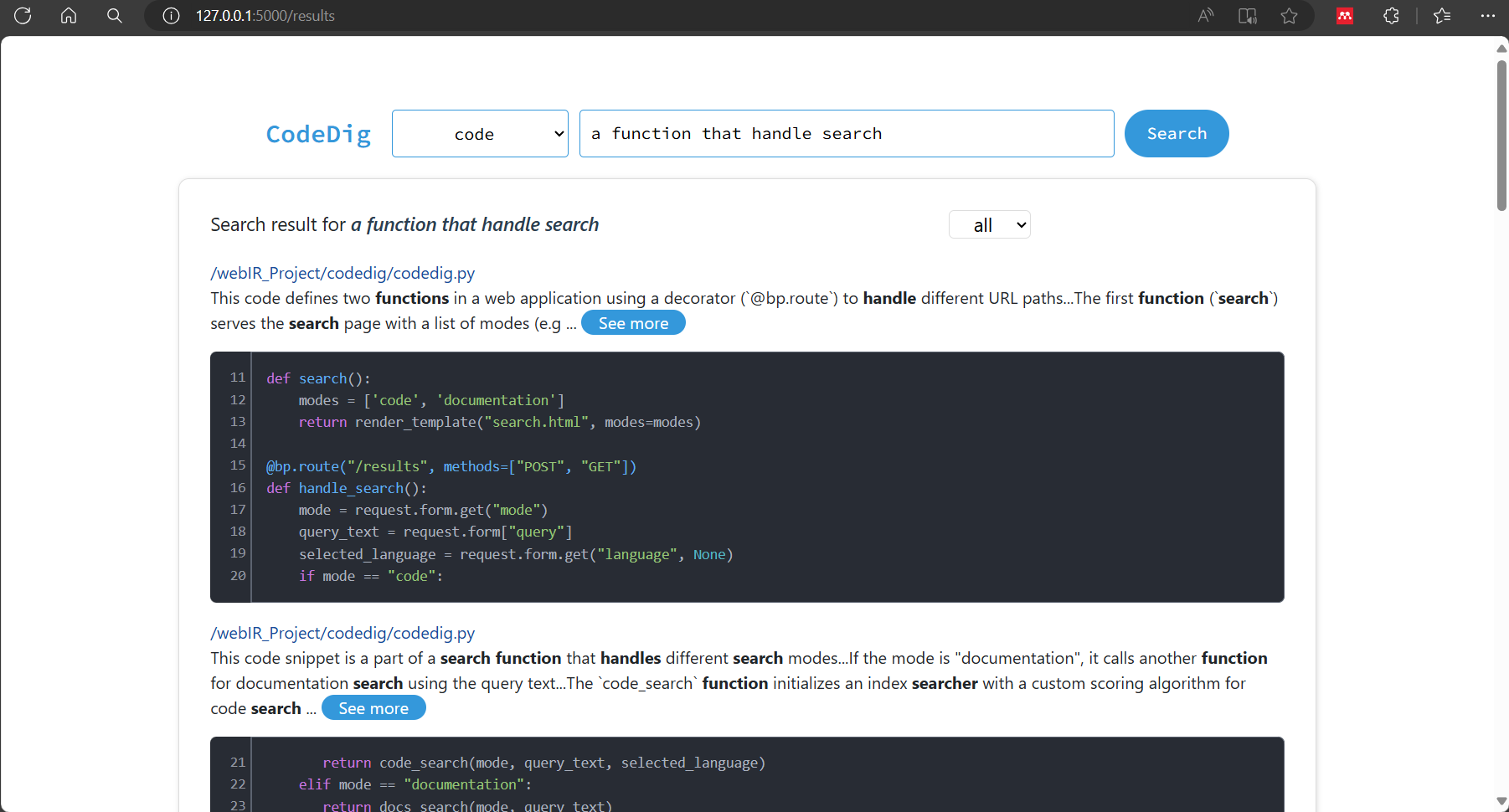Click the 'selected_language = request.form.get' line
The width and height of the screenshot is (1509, 812).
click(x=516, y=554)
